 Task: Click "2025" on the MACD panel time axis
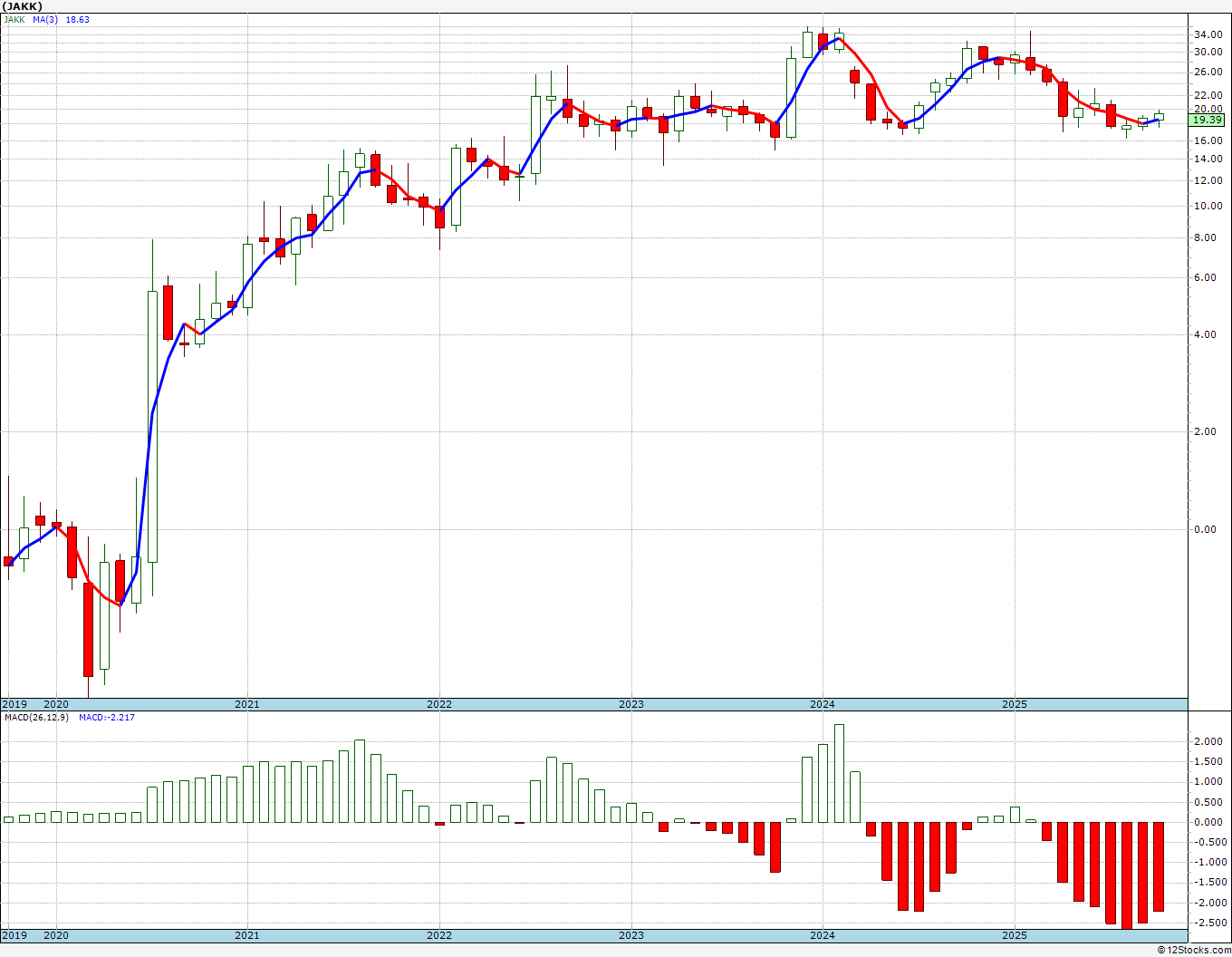tap(1015, 935)
